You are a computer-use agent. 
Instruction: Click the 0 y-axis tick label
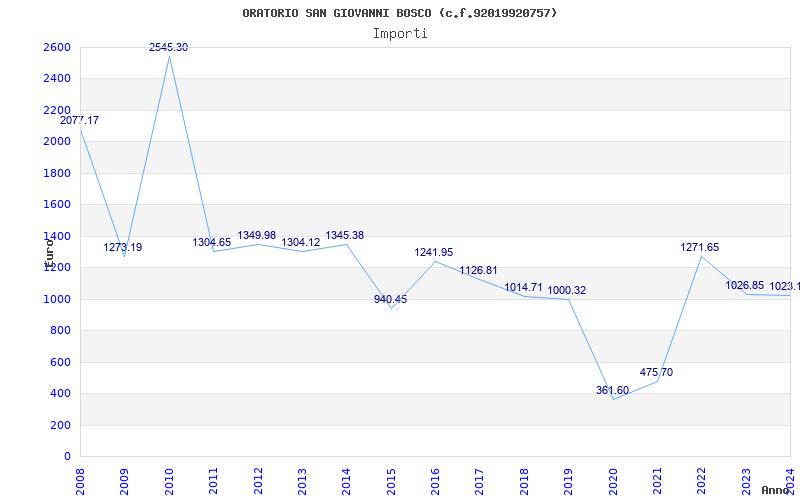pyautogui.click(x=67, y=457)
